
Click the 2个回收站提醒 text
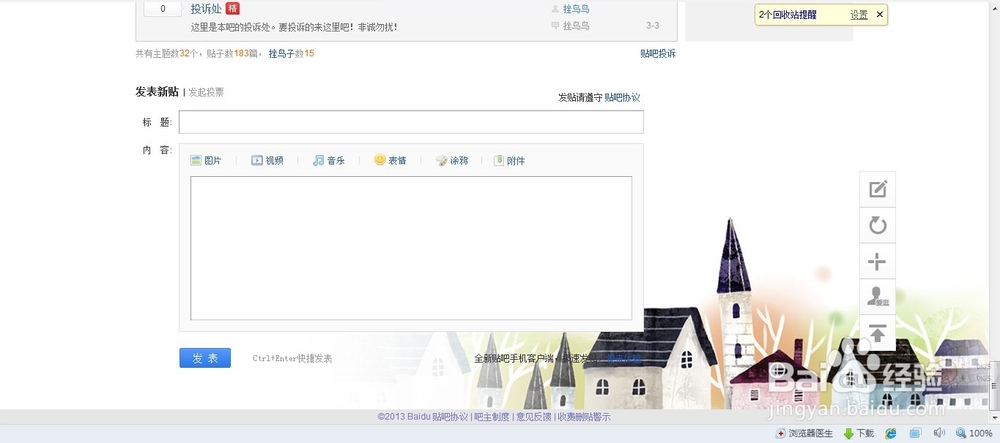tap(788, 15)
